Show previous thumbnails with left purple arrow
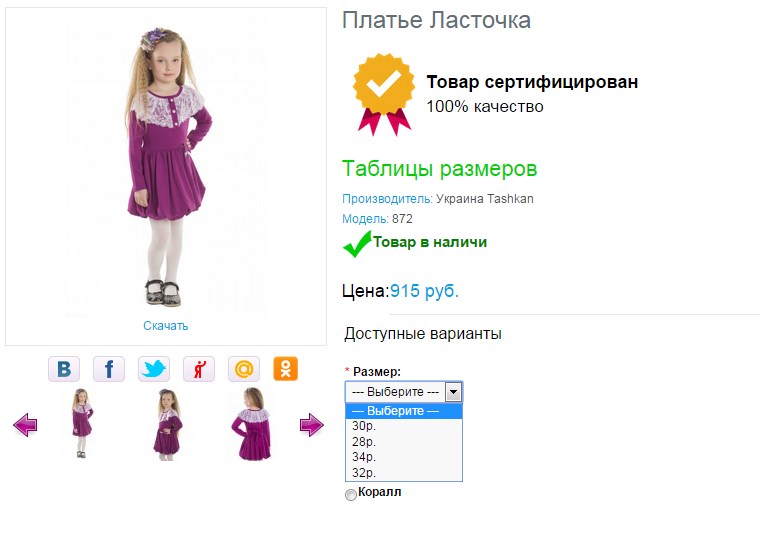Viewport: 760px width, 549px height. (25, 425)
